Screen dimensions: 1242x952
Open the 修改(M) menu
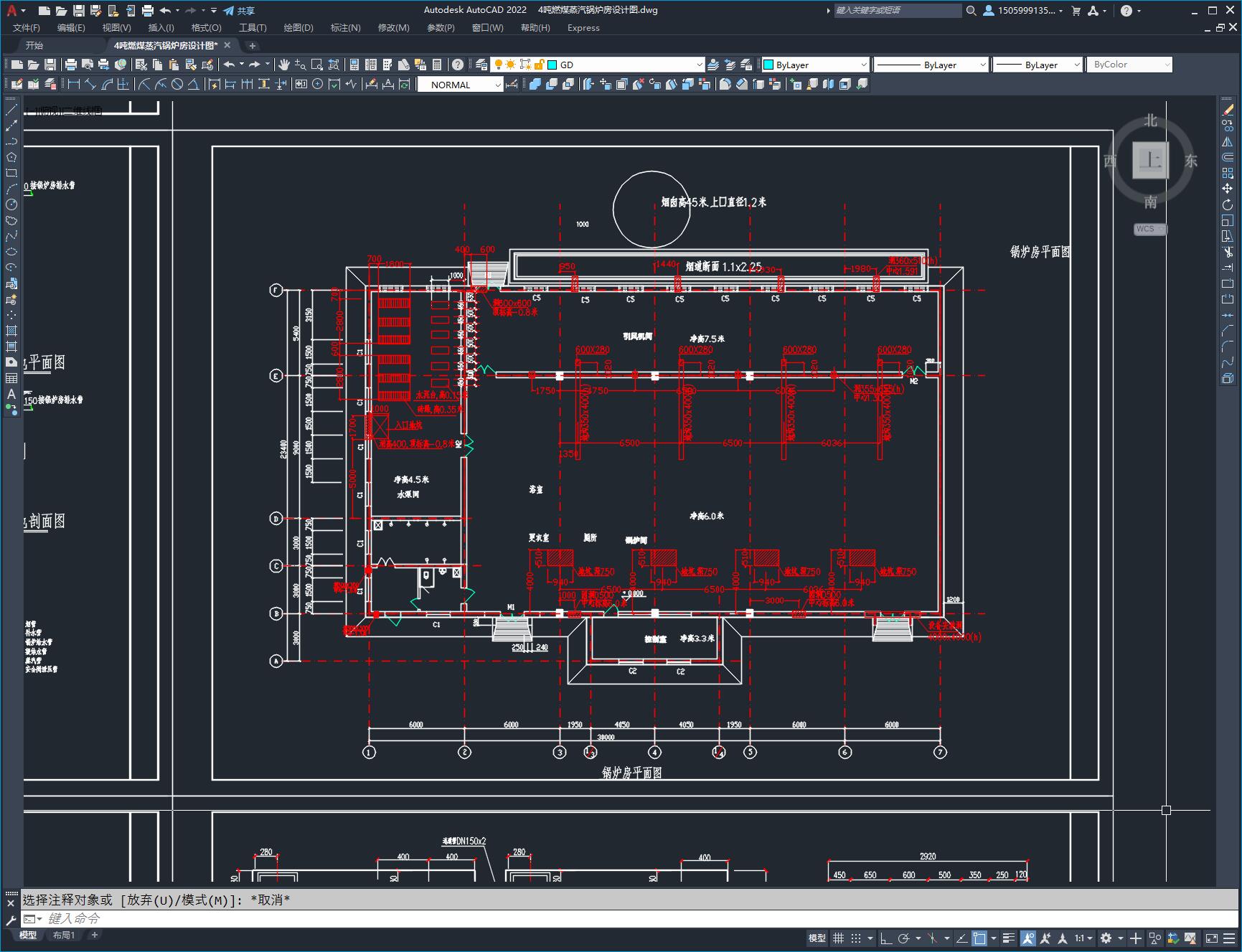click(393, 28)
